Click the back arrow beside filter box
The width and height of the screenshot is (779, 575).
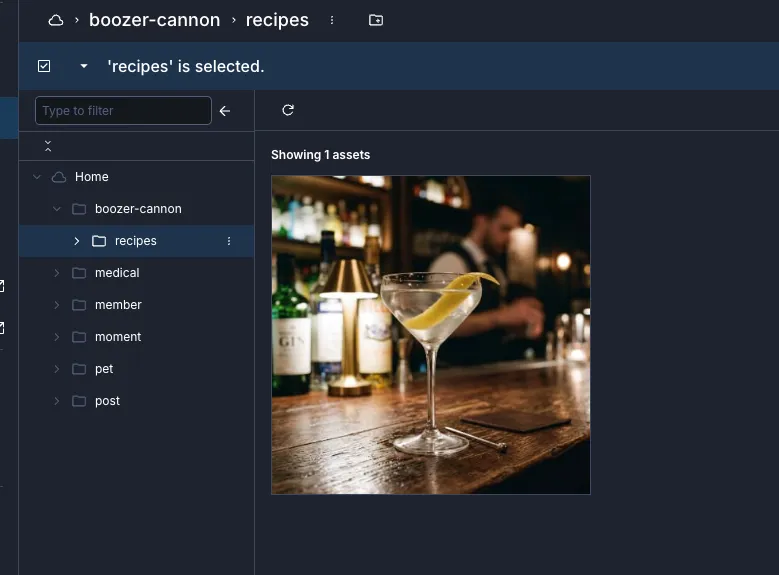point(225,111)
